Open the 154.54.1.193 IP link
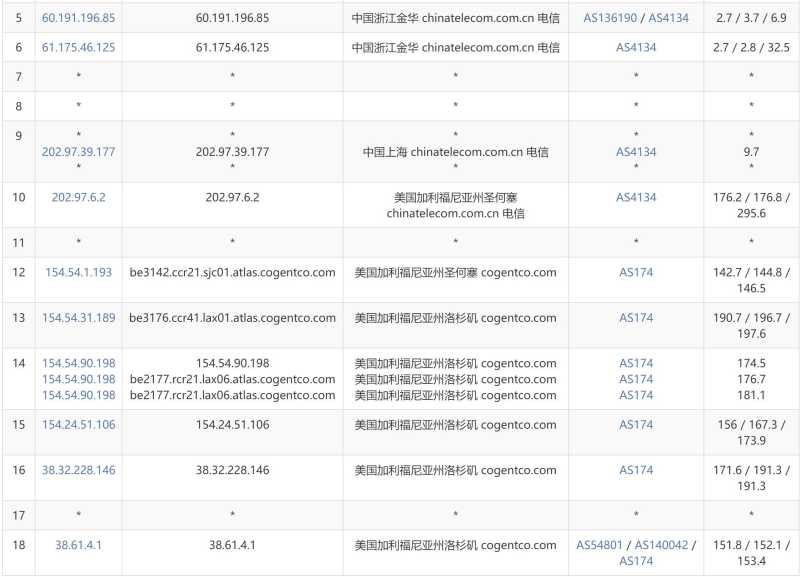This screenshot has width=800, height=577. tap(78, 272)
